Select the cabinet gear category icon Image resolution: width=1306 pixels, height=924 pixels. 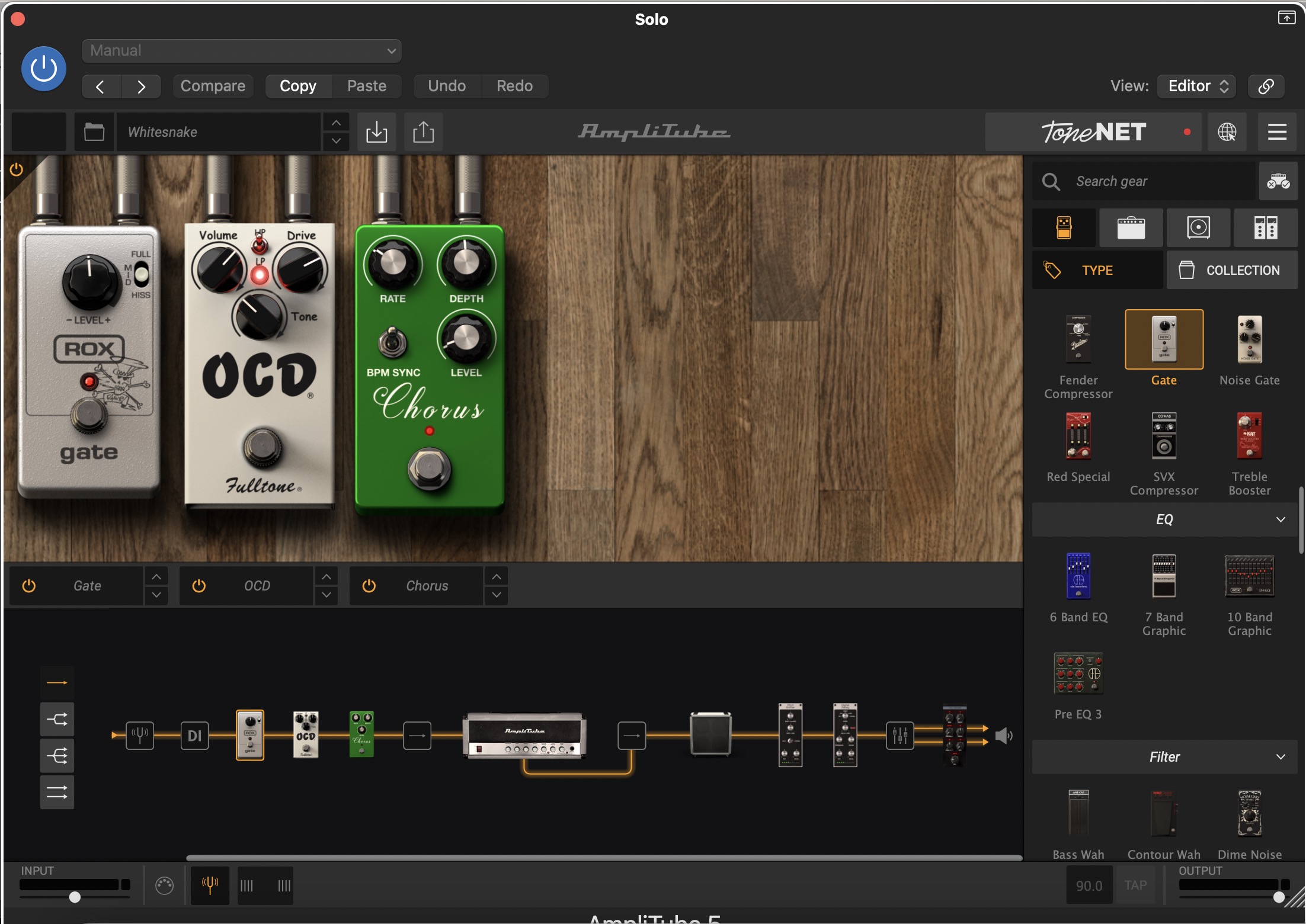(1198, 227)
